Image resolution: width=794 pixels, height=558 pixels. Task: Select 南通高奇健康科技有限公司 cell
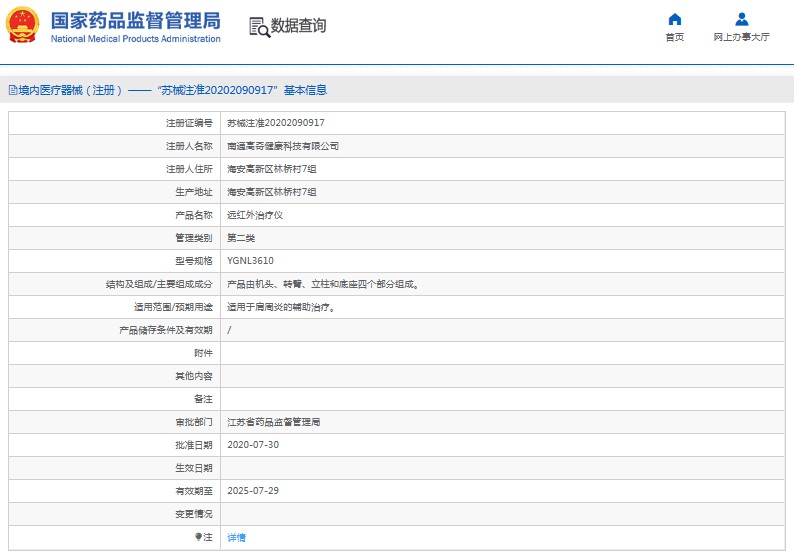point(283,146)
